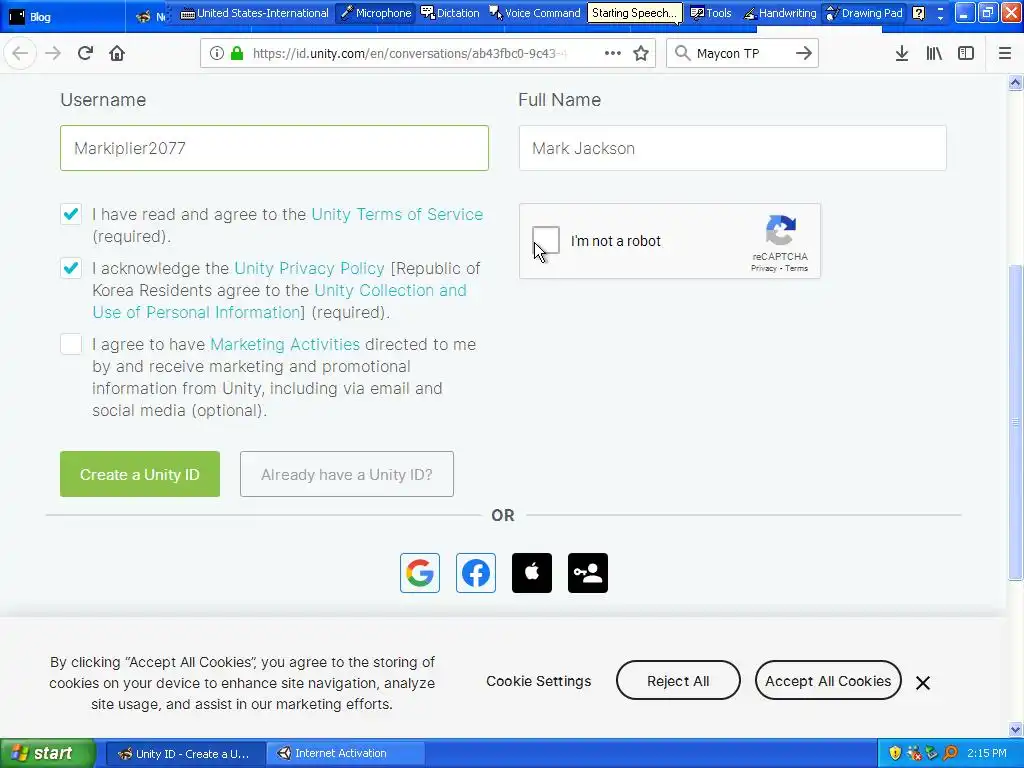Image resolution: width=1024 pixels, height=768 pixels.
Task: Open the Marketing Activities link
Action: 285,344
